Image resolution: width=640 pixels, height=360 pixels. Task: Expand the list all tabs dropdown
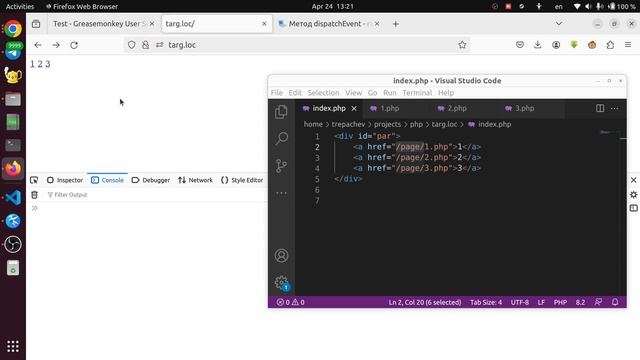click(559, 24)
